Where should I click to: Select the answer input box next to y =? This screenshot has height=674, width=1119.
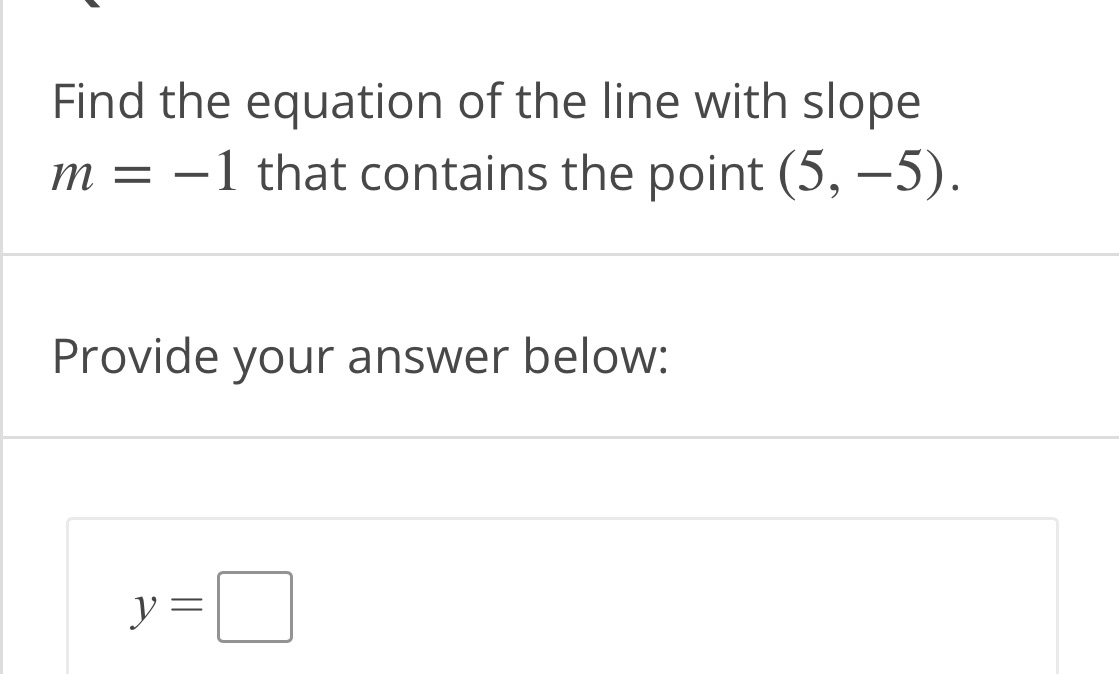click(255, 606)
